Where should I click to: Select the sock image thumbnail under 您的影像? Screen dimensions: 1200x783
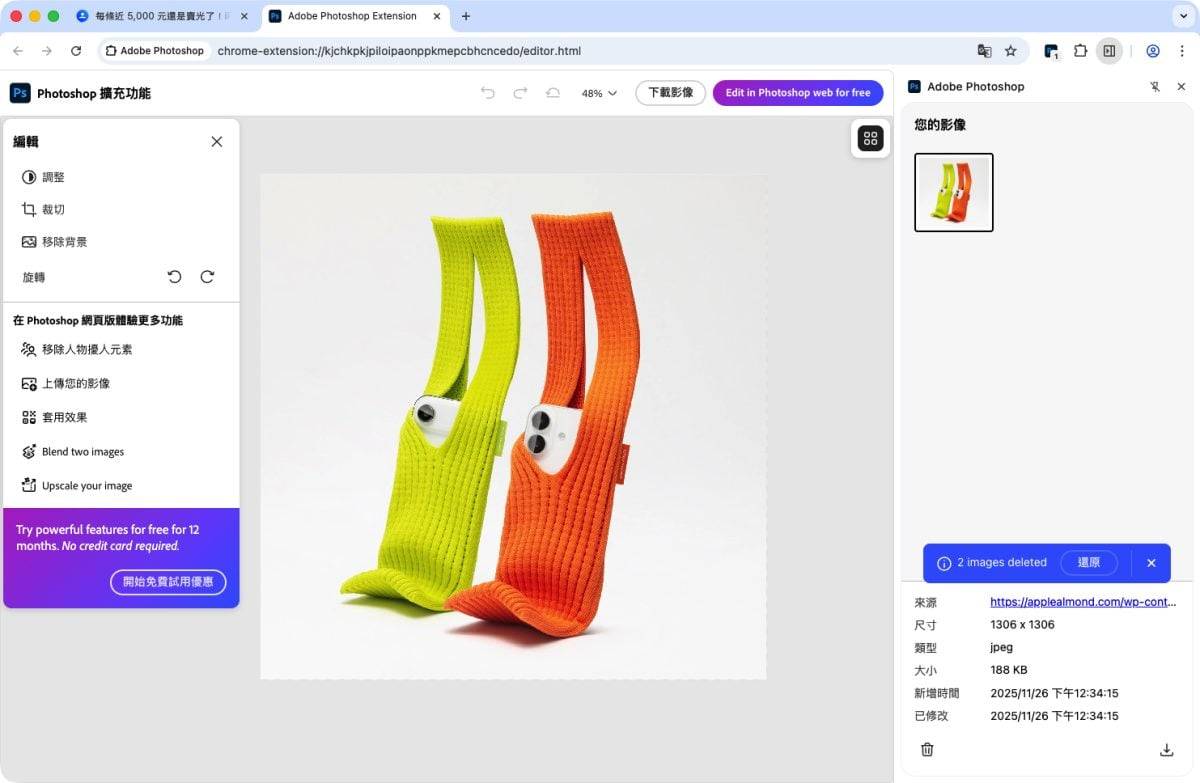pyautogui.click(x=953, y=192)
